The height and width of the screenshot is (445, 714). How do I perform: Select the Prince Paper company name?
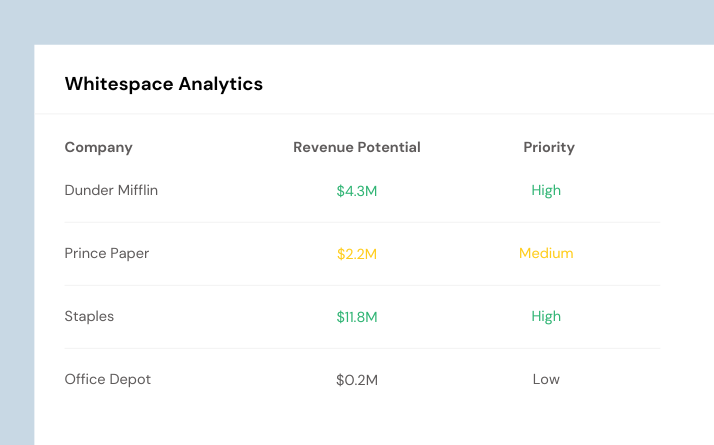point(107,253)
